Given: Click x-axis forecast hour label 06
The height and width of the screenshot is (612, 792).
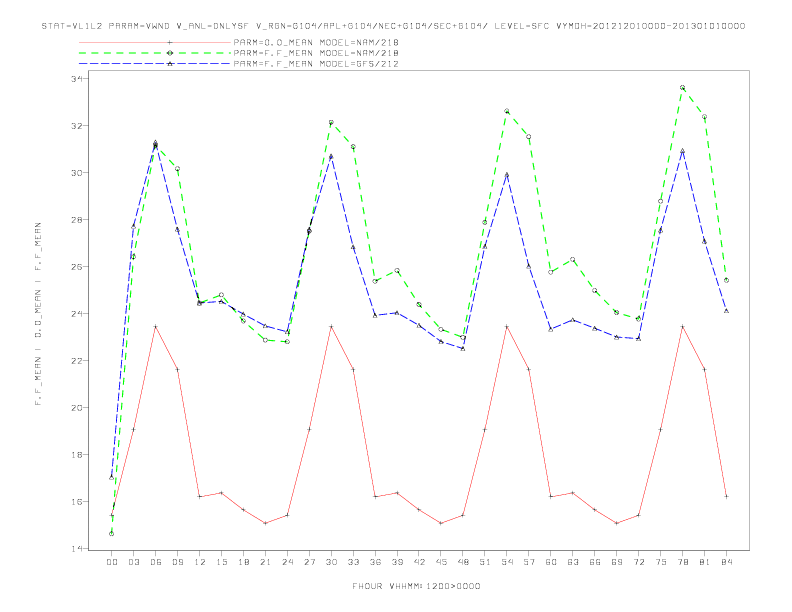Looking at the screenshot, I should 156,562.
